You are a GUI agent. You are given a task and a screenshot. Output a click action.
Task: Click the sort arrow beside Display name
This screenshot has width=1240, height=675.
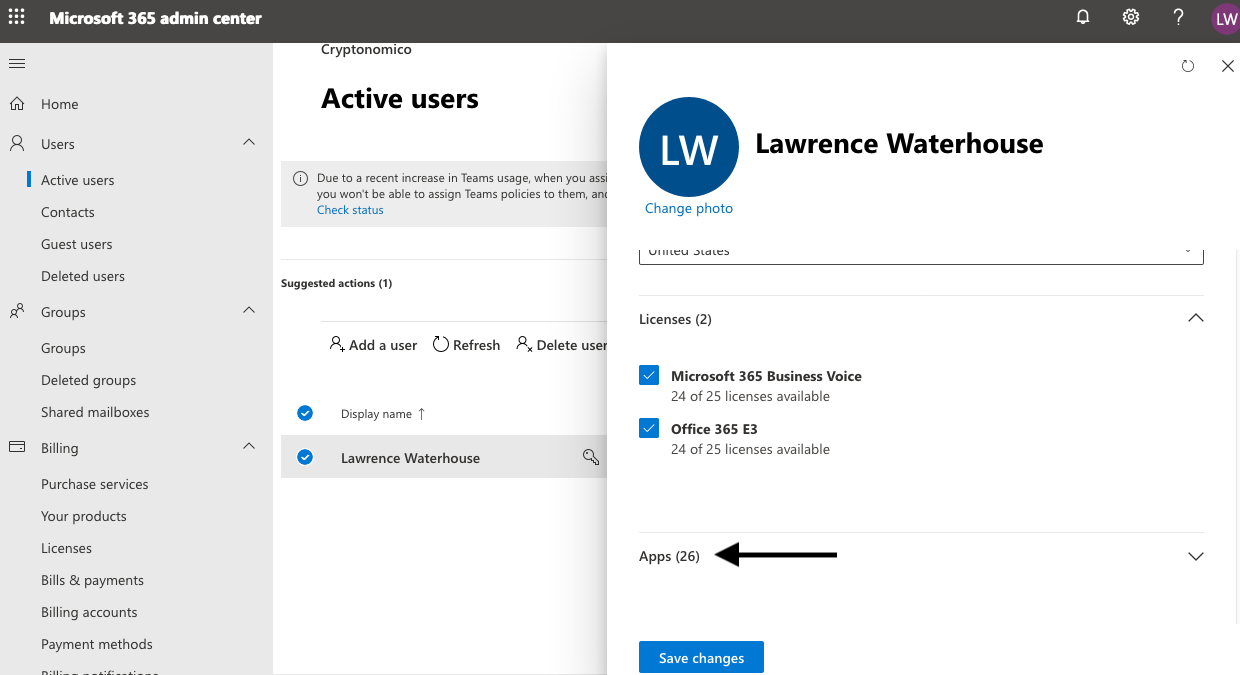click(x=421, y=414)
